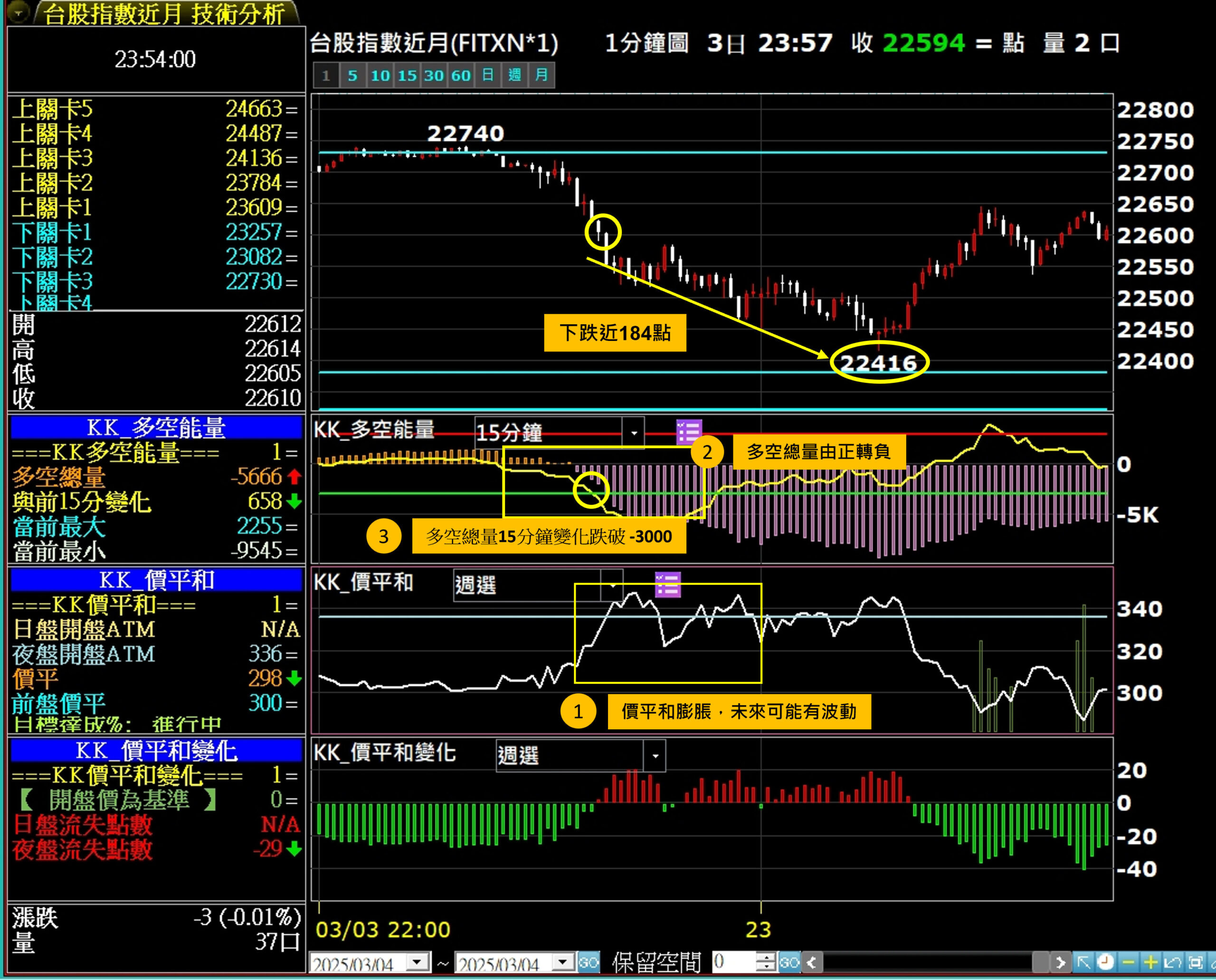Open purple settings icon in KK_價平和 panel
Screen dimensions: 1216x980
click(667, 584)
